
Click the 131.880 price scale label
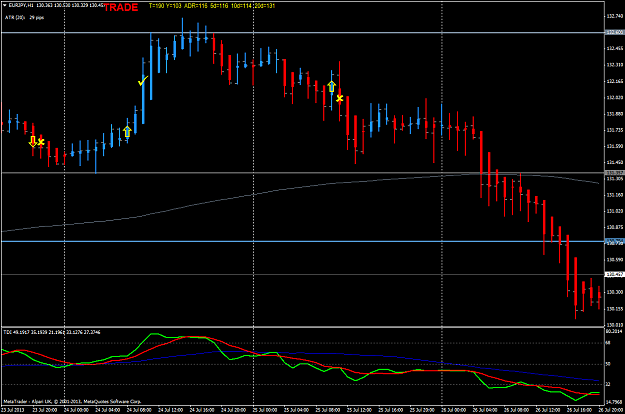point(615,114)
